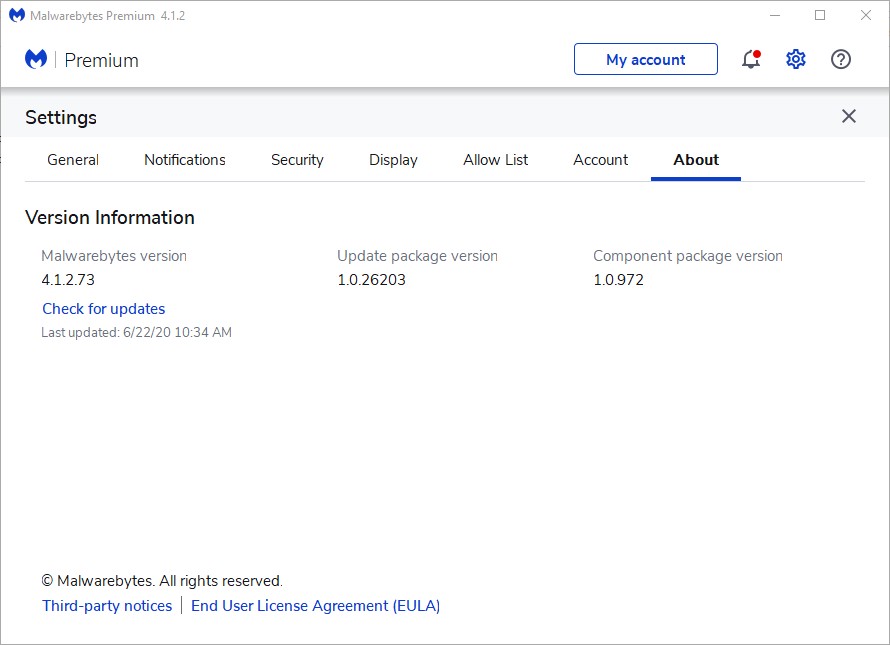Switch to the General tab
The height and width of the screenshot is (645, 890).
click(73, 160)
